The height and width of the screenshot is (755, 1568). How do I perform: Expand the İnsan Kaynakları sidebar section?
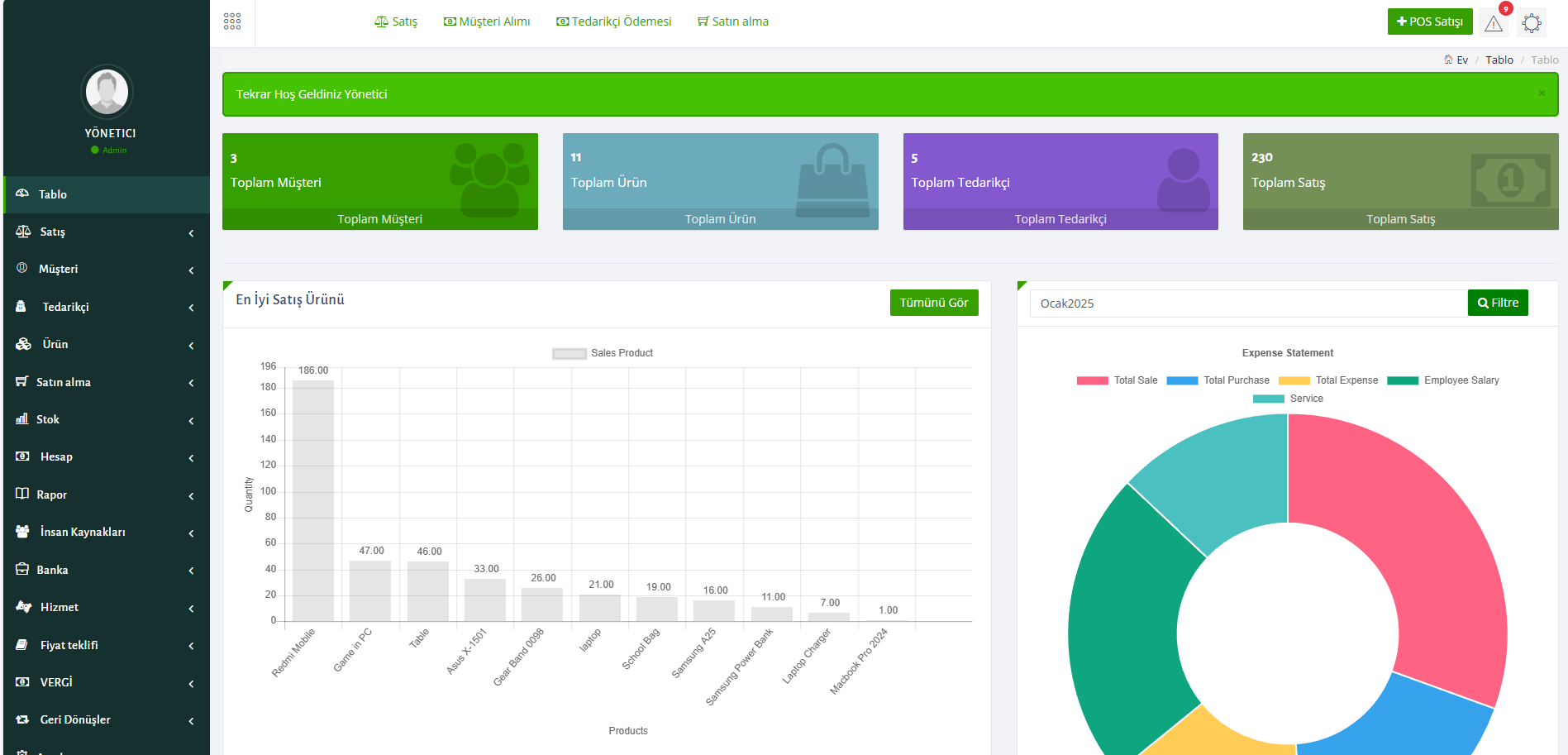[x=106, y=533]
